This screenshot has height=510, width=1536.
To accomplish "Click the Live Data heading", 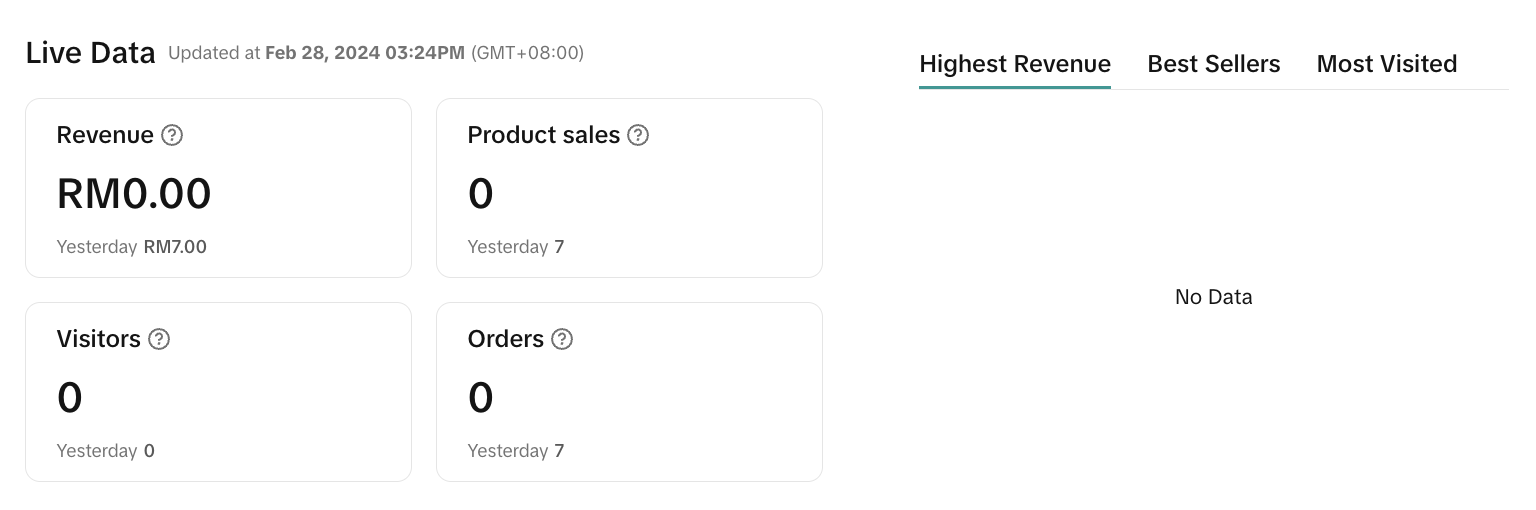I will point(90,53).
